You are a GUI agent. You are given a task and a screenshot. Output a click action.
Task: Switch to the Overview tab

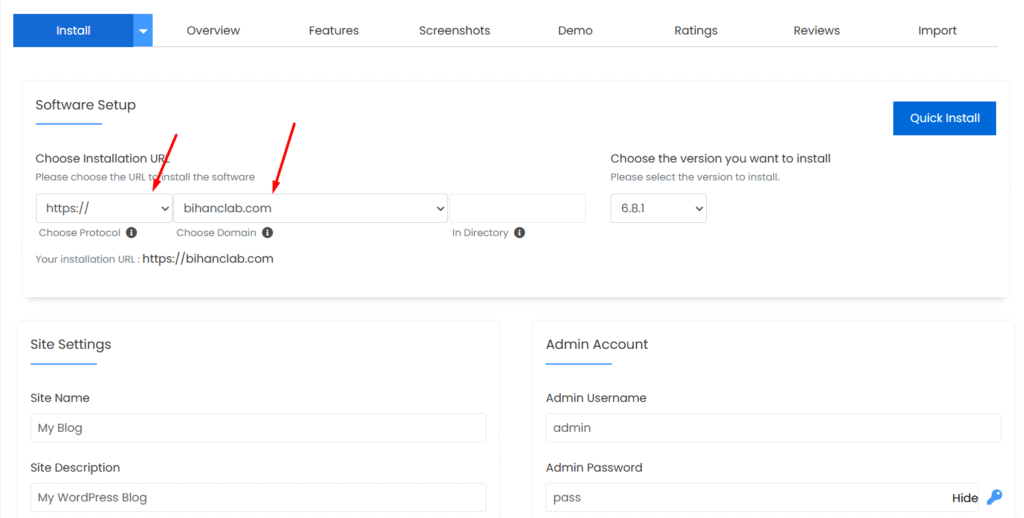213,31
